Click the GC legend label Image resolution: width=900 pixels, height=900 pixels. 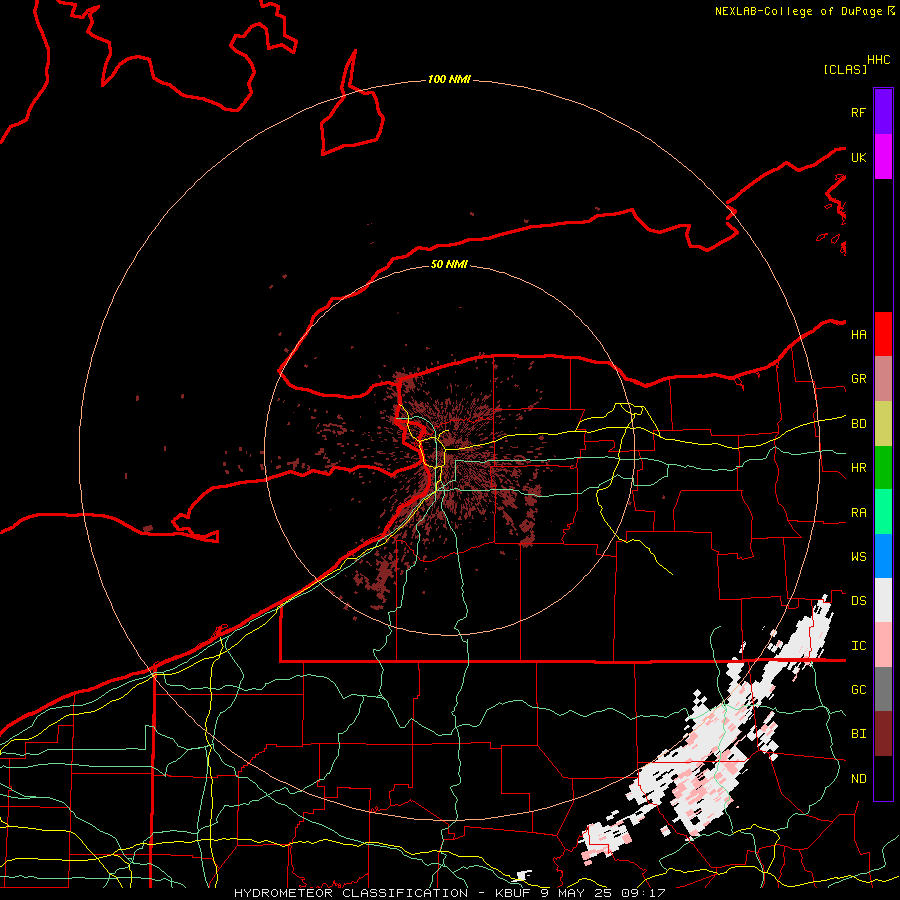858,690
